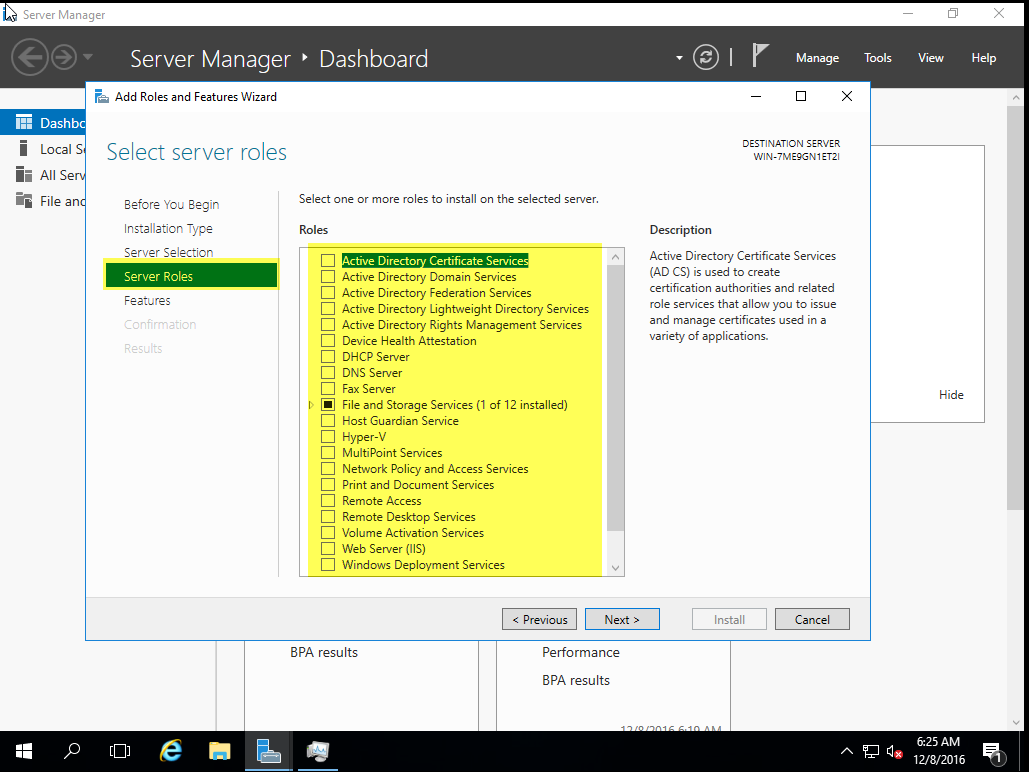The width and height of the screenshot is (1029, 772).
Task: Click the muted volume tray icon
Action: (x=894, y=751)
